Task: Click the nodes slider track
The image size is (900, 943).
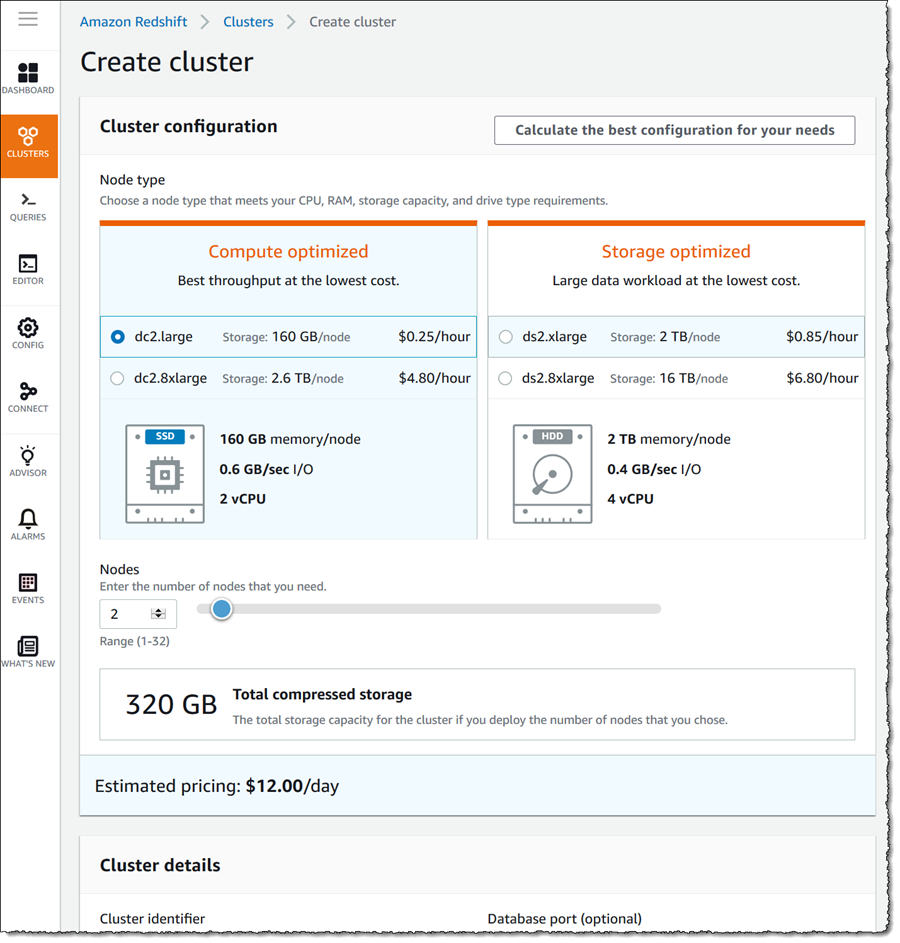Action: coord(429,609)
